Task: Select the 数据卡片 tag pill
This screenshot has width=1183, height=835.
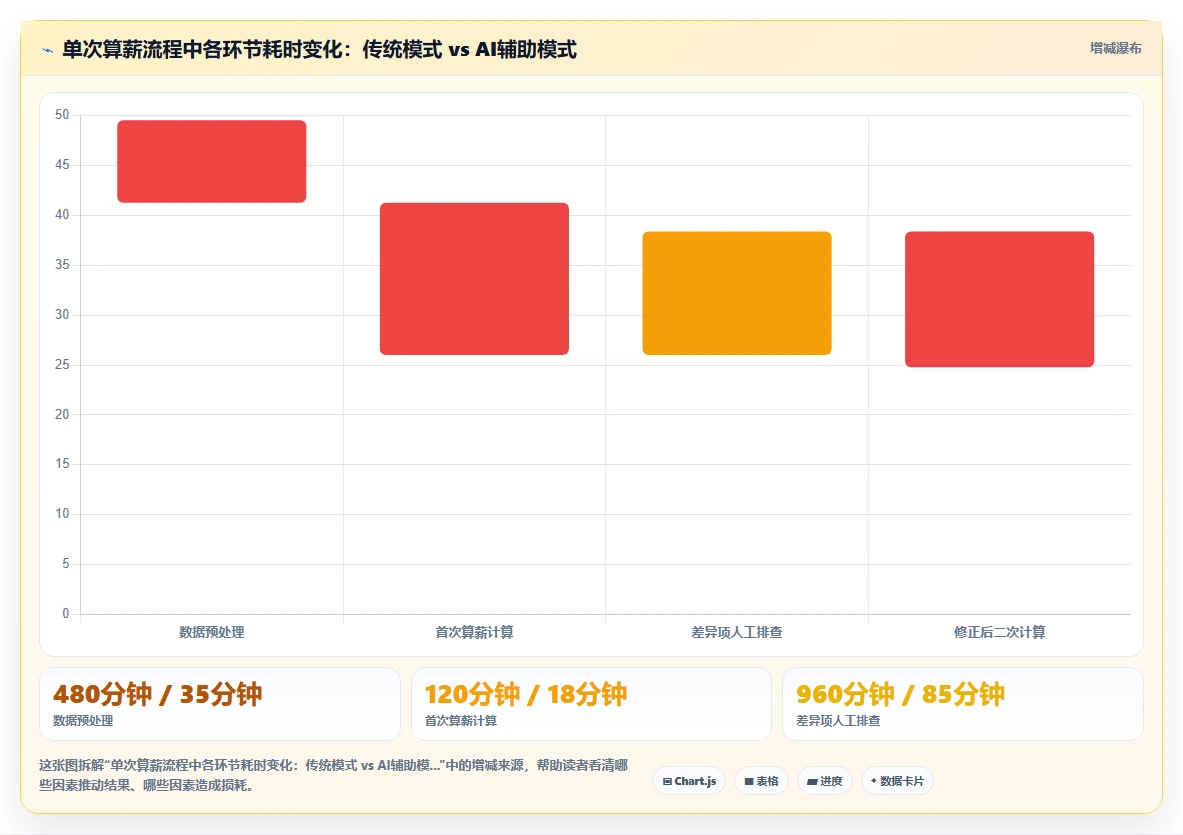Action: coord(897,781)
